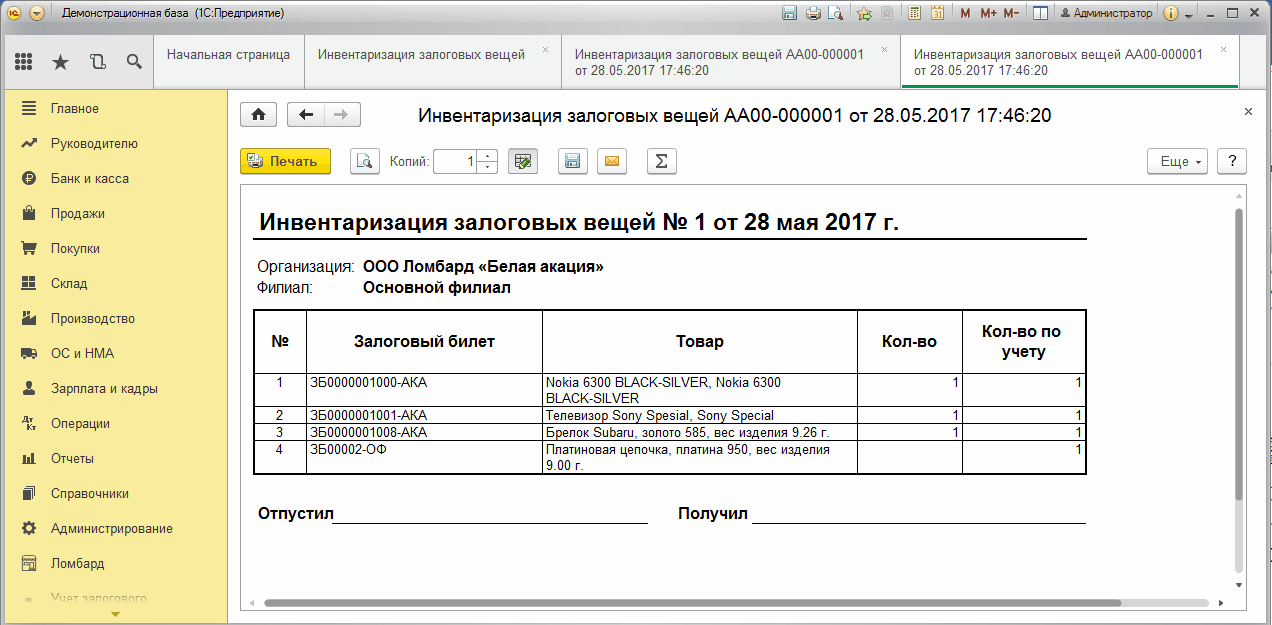
Task: Open Главное section
Action: 114,108
